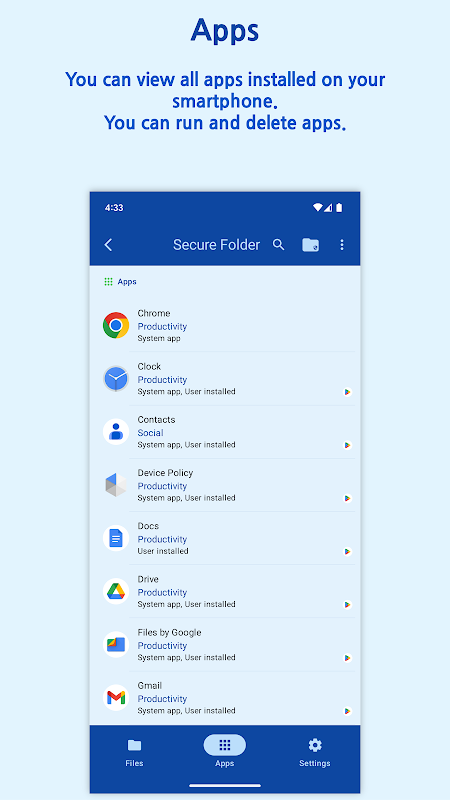The width and height of the screenshot is (450, 800).
Task: Switch to the Files tab
Action: 134,752
